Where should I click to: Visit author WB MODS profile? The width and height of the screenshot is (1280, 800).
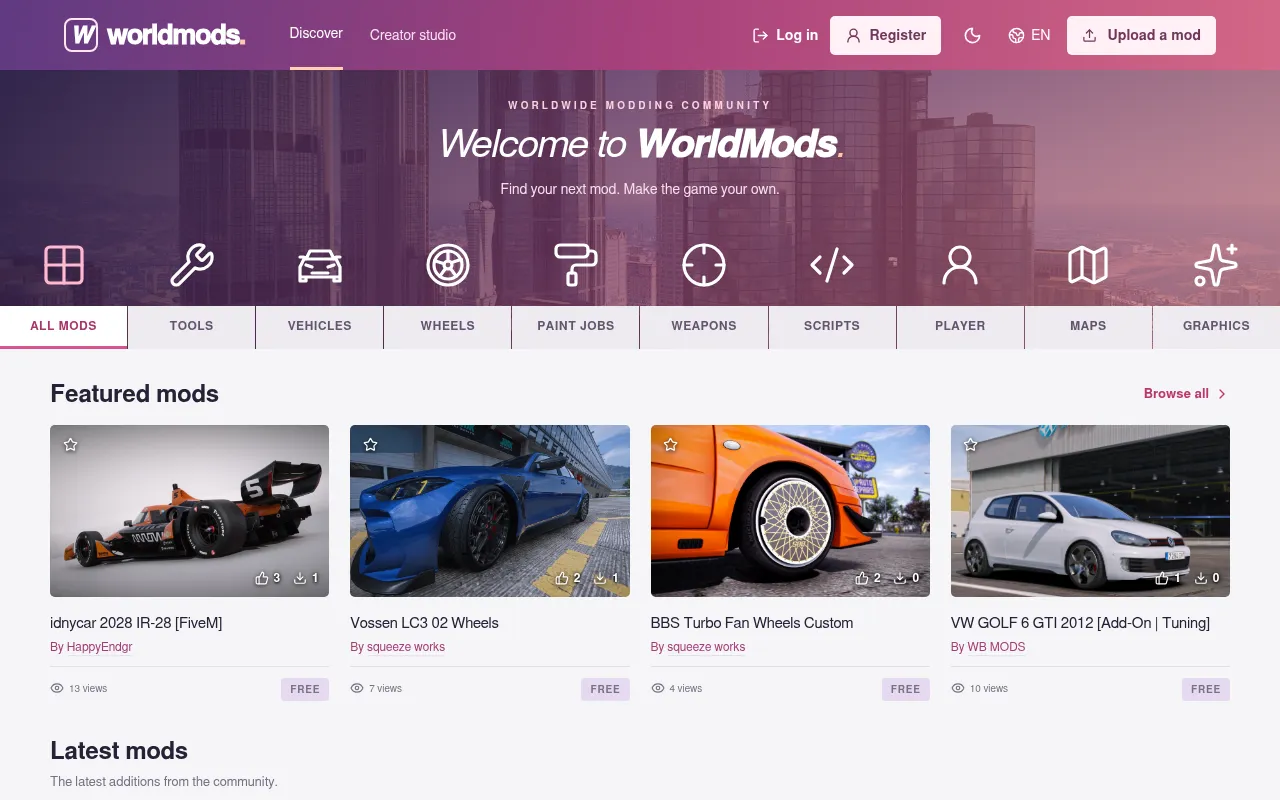(996, 647)
